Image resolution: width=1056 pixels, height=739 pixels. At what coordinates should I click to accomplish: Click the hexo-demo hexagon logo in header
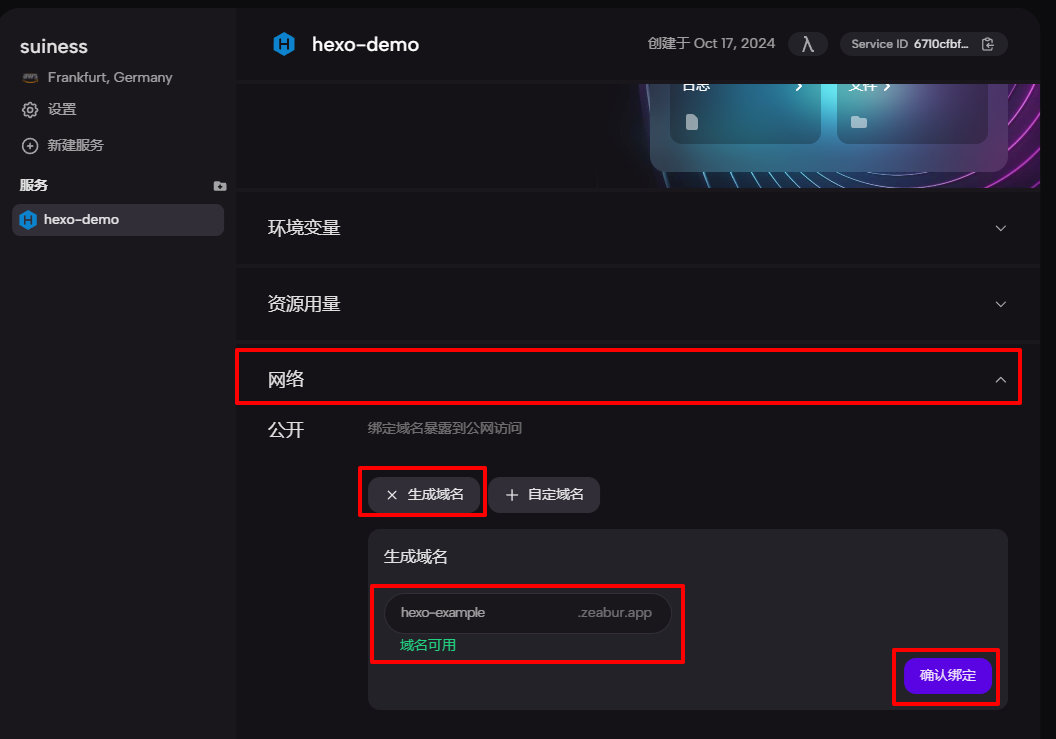pyautogui.click(x=284, y=44)
